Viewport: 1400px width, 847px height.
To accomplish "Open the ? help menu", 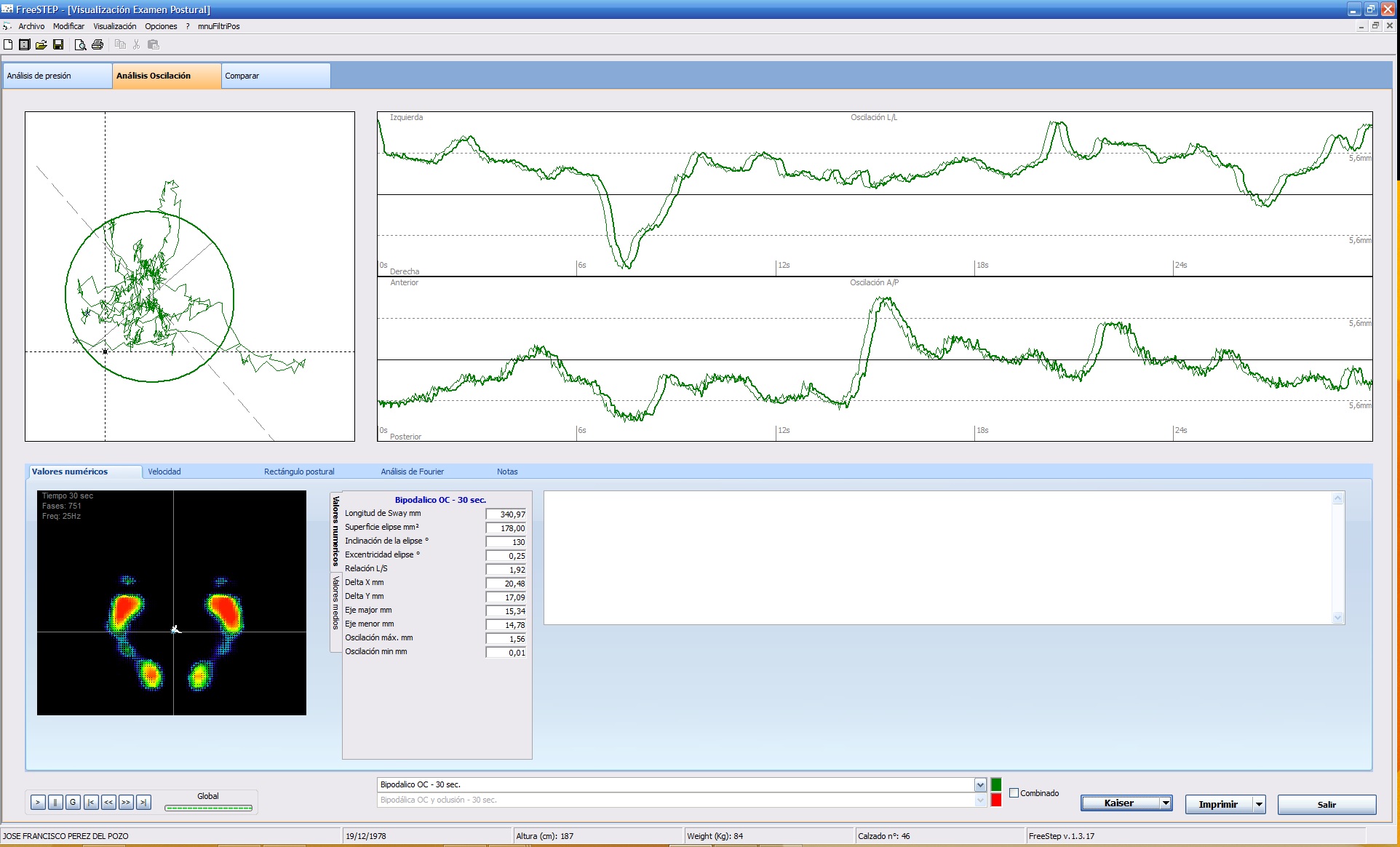I will coord(188,26).
